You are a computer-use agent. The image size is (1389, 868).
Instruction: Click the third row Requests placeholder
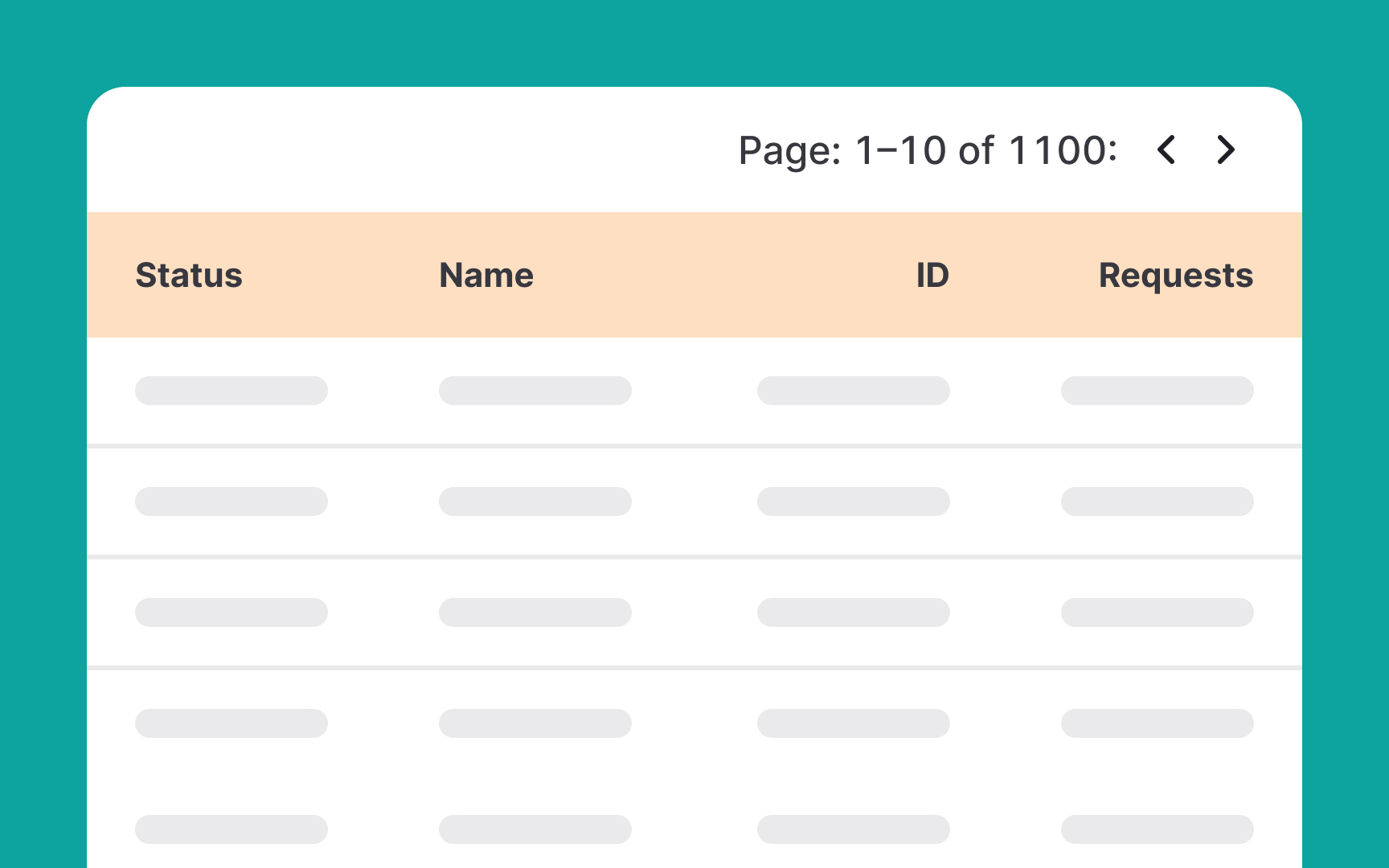point(1157,612)
